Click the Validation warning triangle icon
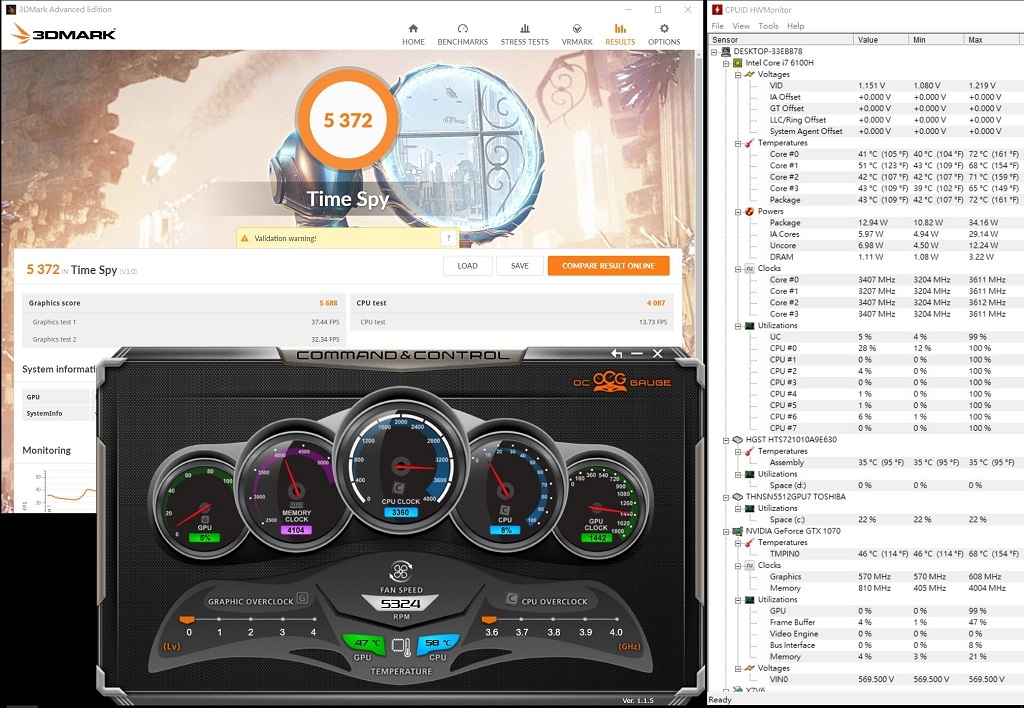This screenshot has height=708, width=1024. tap(245, 238)
